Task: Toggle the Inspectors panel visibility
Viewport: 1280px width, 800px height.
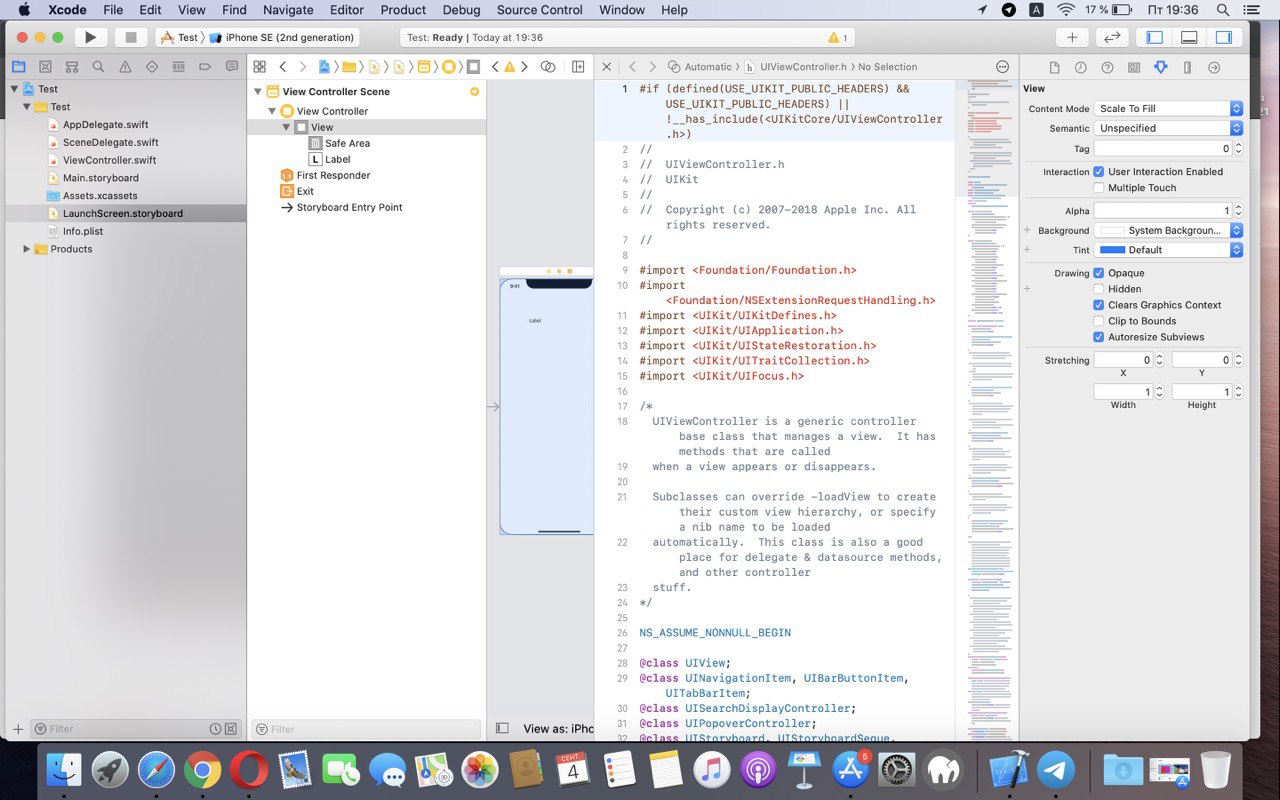Action: pyautogui.click(x=1224, y=37)
